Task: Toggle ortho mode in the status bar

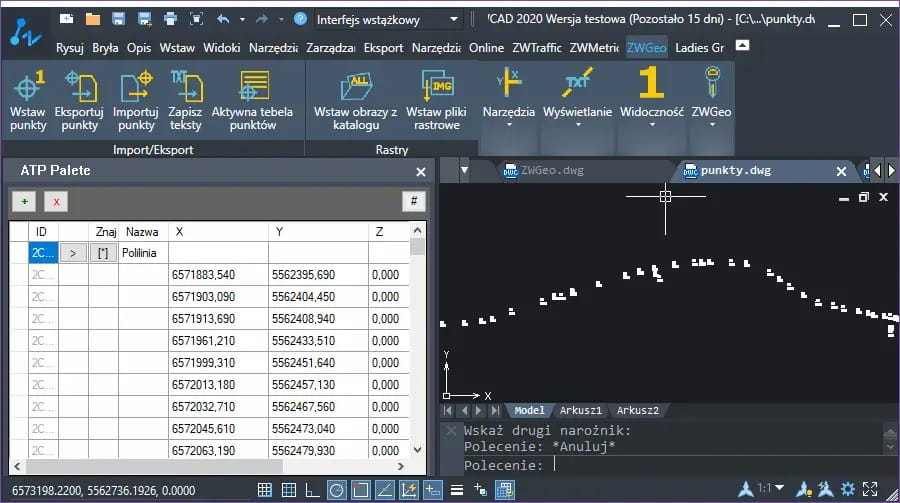Action: [312, 489]
